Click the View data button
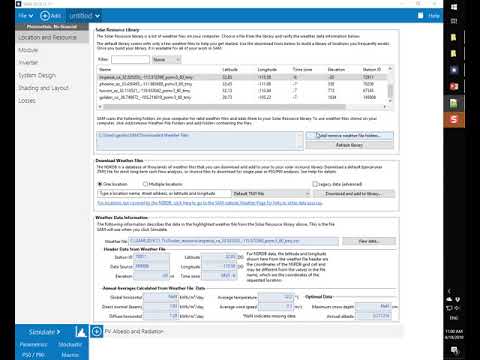The height and width of the screenshot is (360, 480). click(x=369, y=241)
